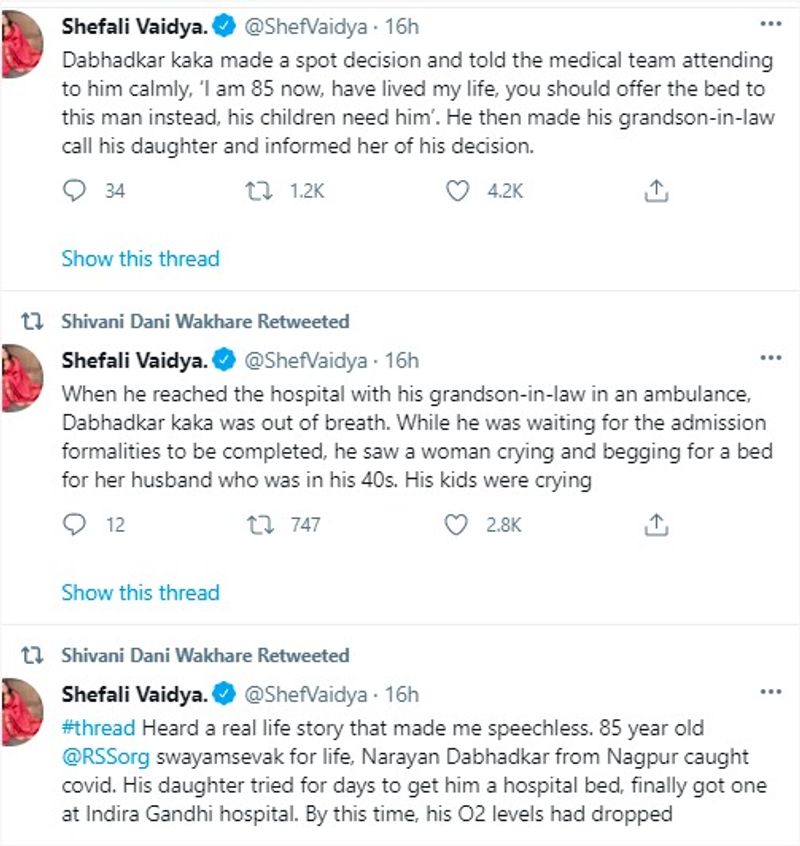This screenshot has width=800, height=846.
Task: Open more options on the #thread tweet
Action: 770,691
